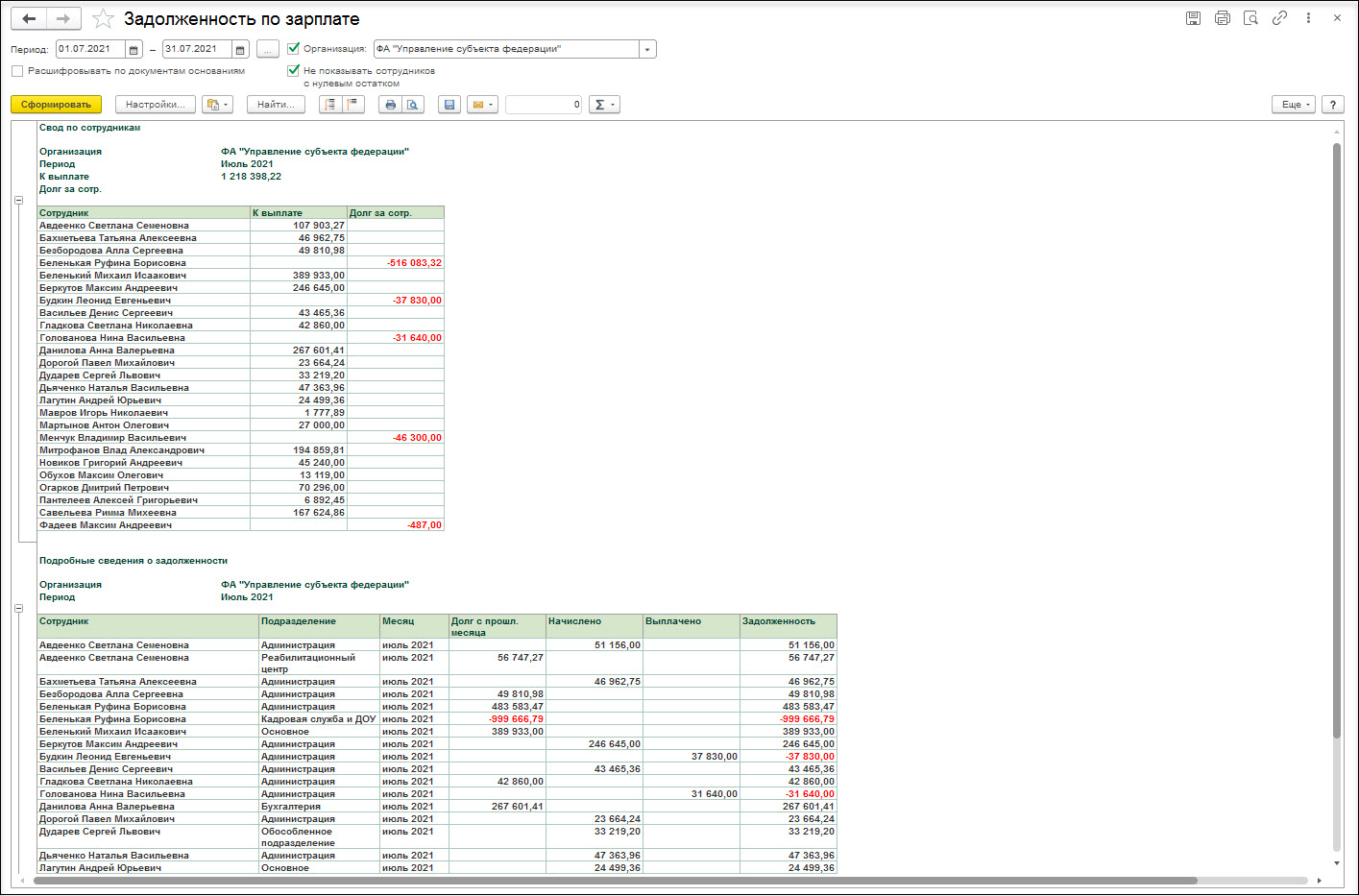Generate report with Сформировать button
1359x896 pixels.
[56, 105]
